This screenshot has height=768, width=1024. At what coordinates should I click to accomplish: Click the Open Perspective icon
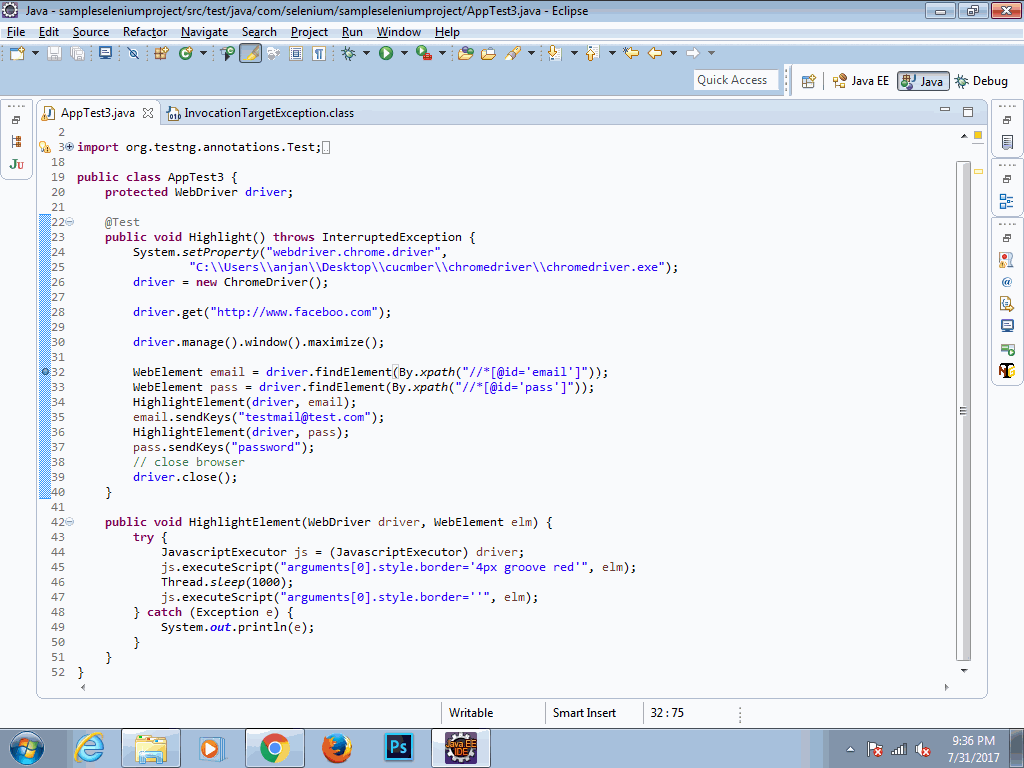[808, 81]
